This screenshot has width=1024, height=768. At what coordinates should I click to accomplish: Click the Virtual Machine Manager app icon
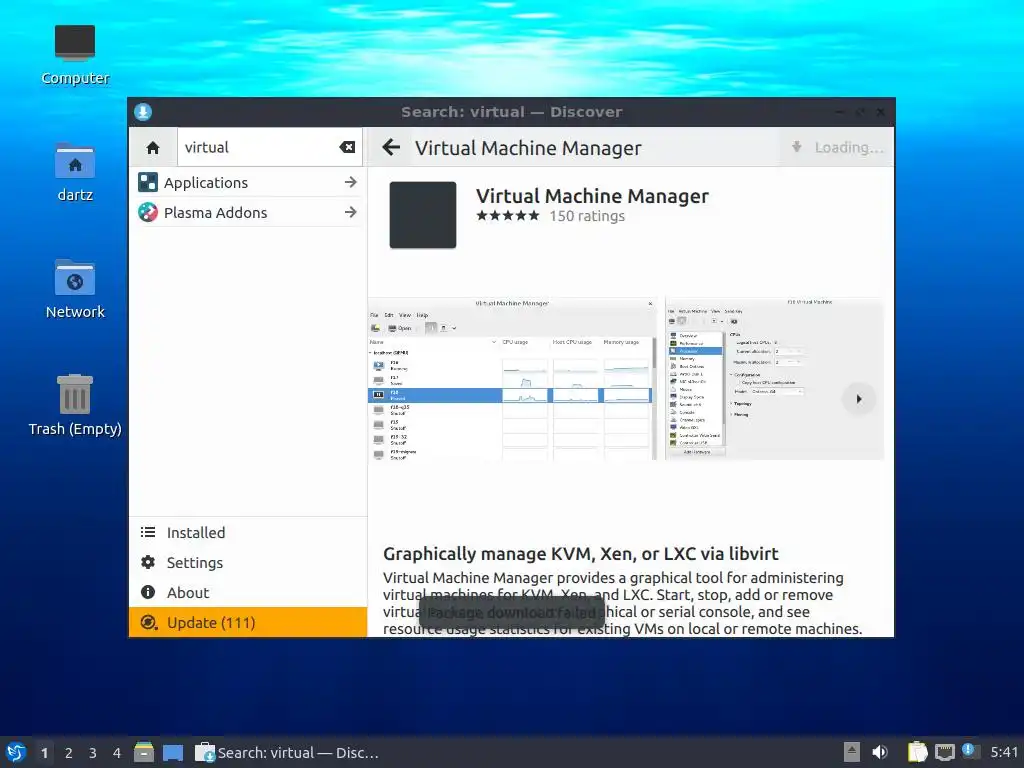[x=423, y=215]
